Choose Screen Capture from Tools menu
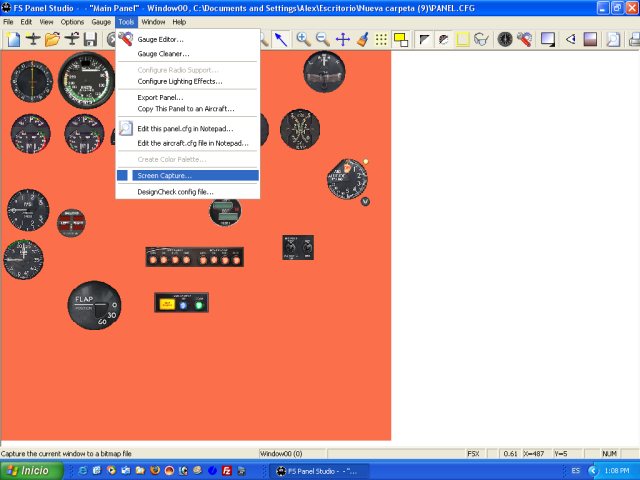The height and width of the screenshot is (480, 640). click(x=165, y=176)
